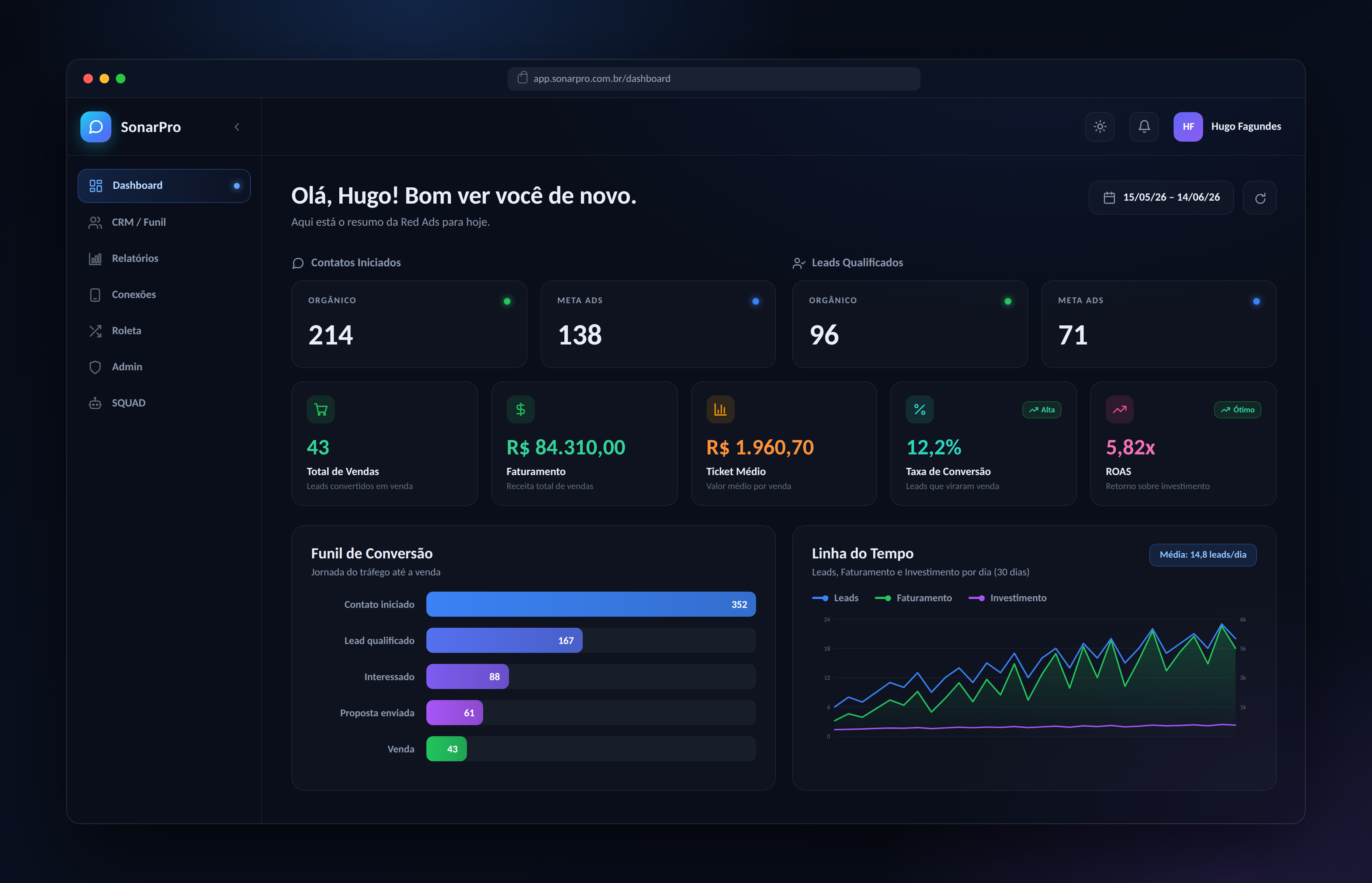This screenshot has width=1372, height=883.
Task: Click the Contato iniciado funnel bar (352)
Action: (591, 604)
